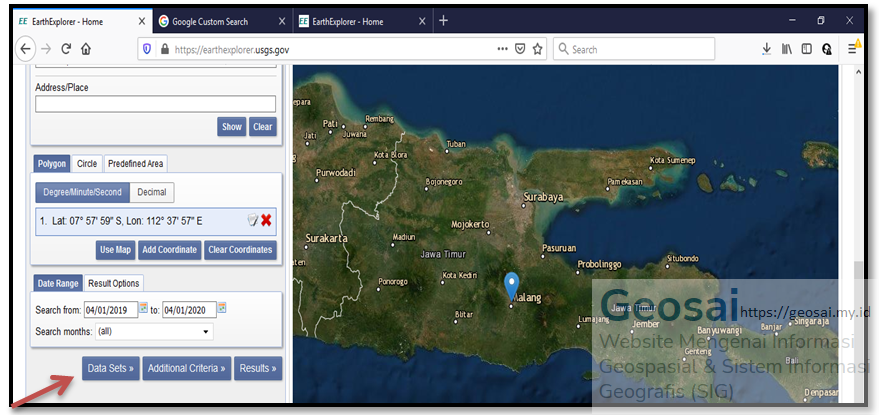The height and width of the screenshot is (415, 879).
Task: Click the padlock site security icon
Action: click(x=164, y=49)
